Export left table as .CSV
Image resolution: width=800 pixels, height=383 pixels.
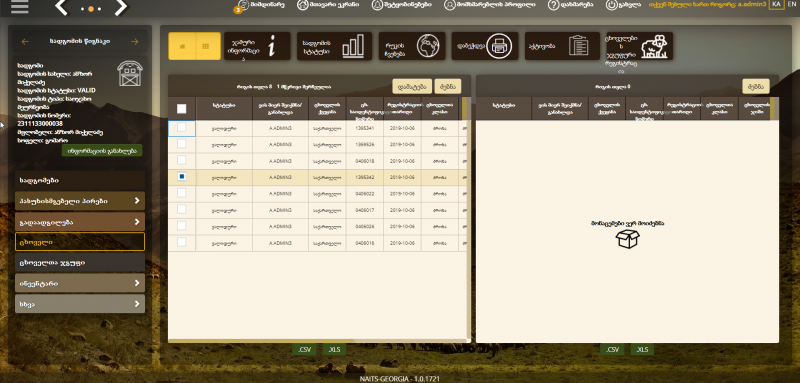point(304,349)
